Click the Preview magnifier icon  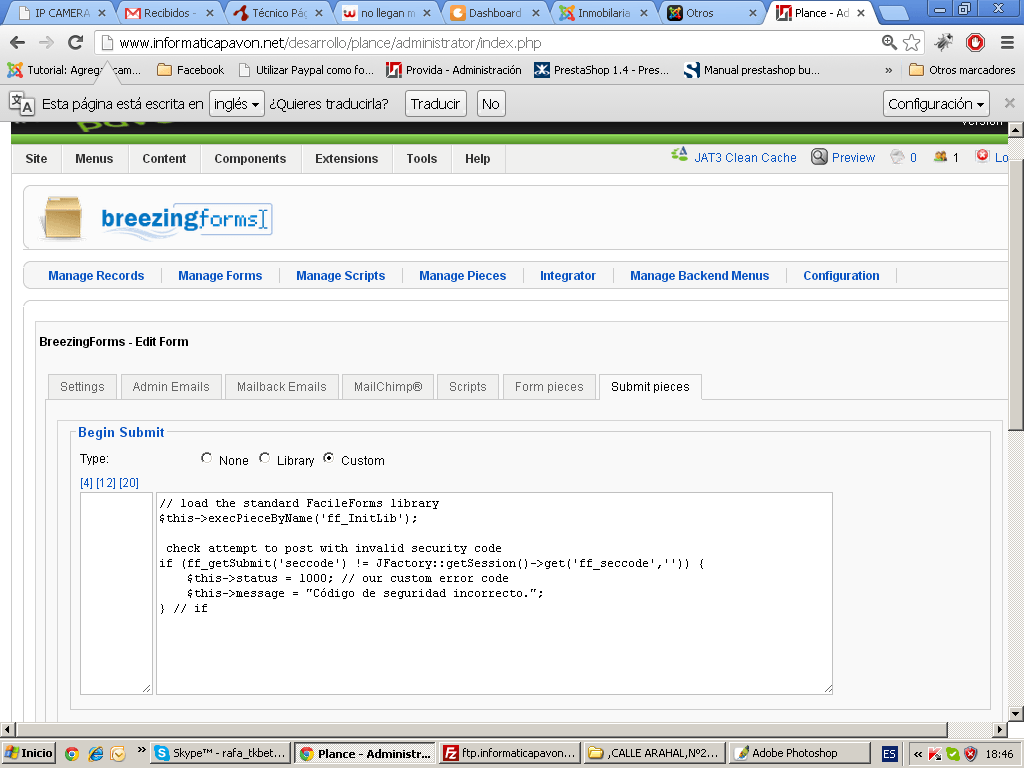[x=819, y=157]
